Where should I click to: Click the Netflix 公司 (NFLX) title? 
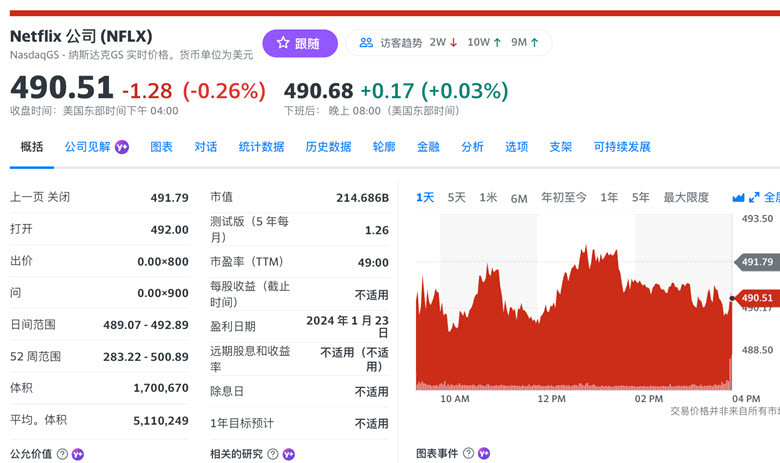[81, 36]
